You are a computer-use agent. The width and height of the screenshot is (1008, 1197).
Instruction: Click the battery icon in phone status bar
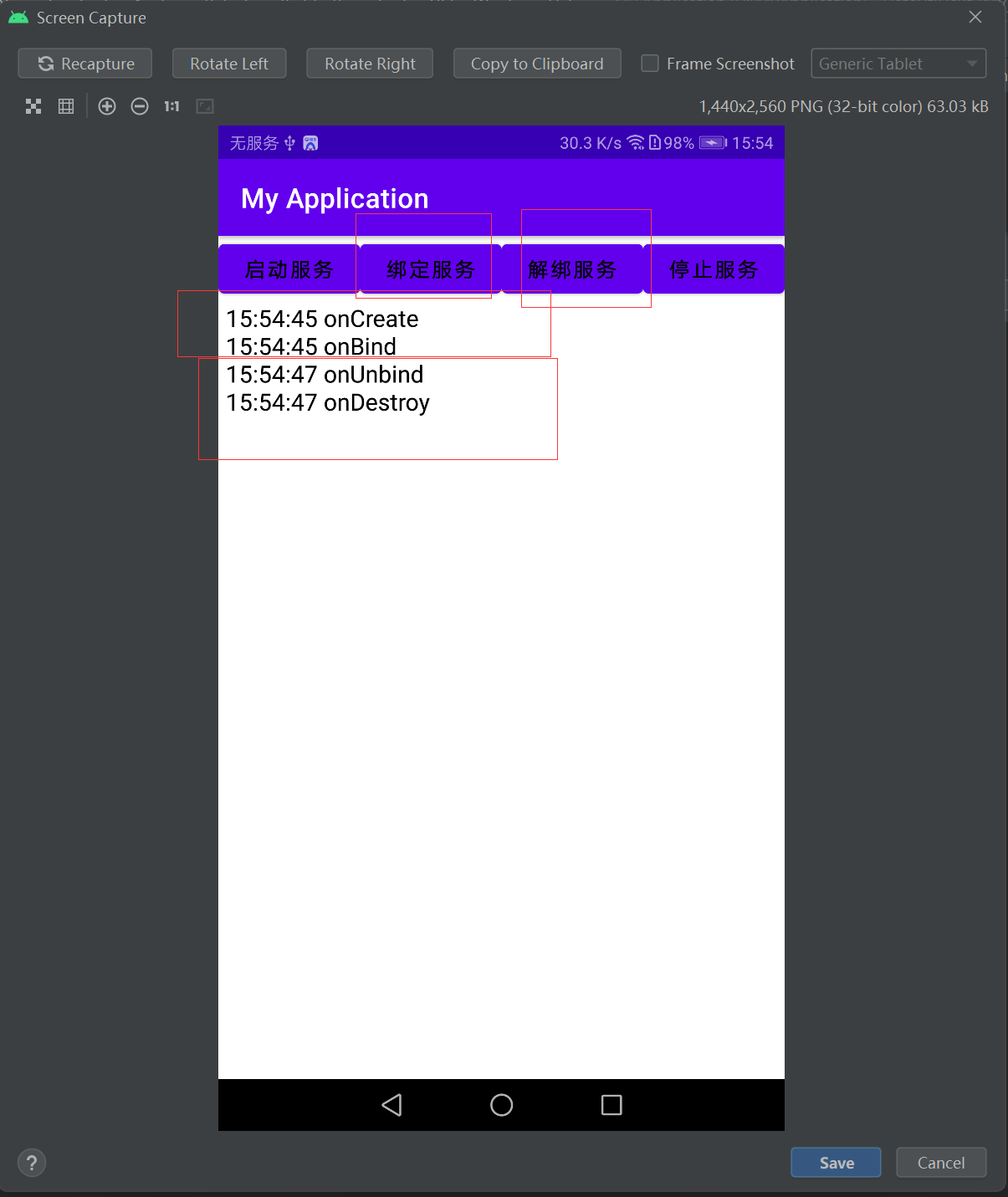point(713,143)
